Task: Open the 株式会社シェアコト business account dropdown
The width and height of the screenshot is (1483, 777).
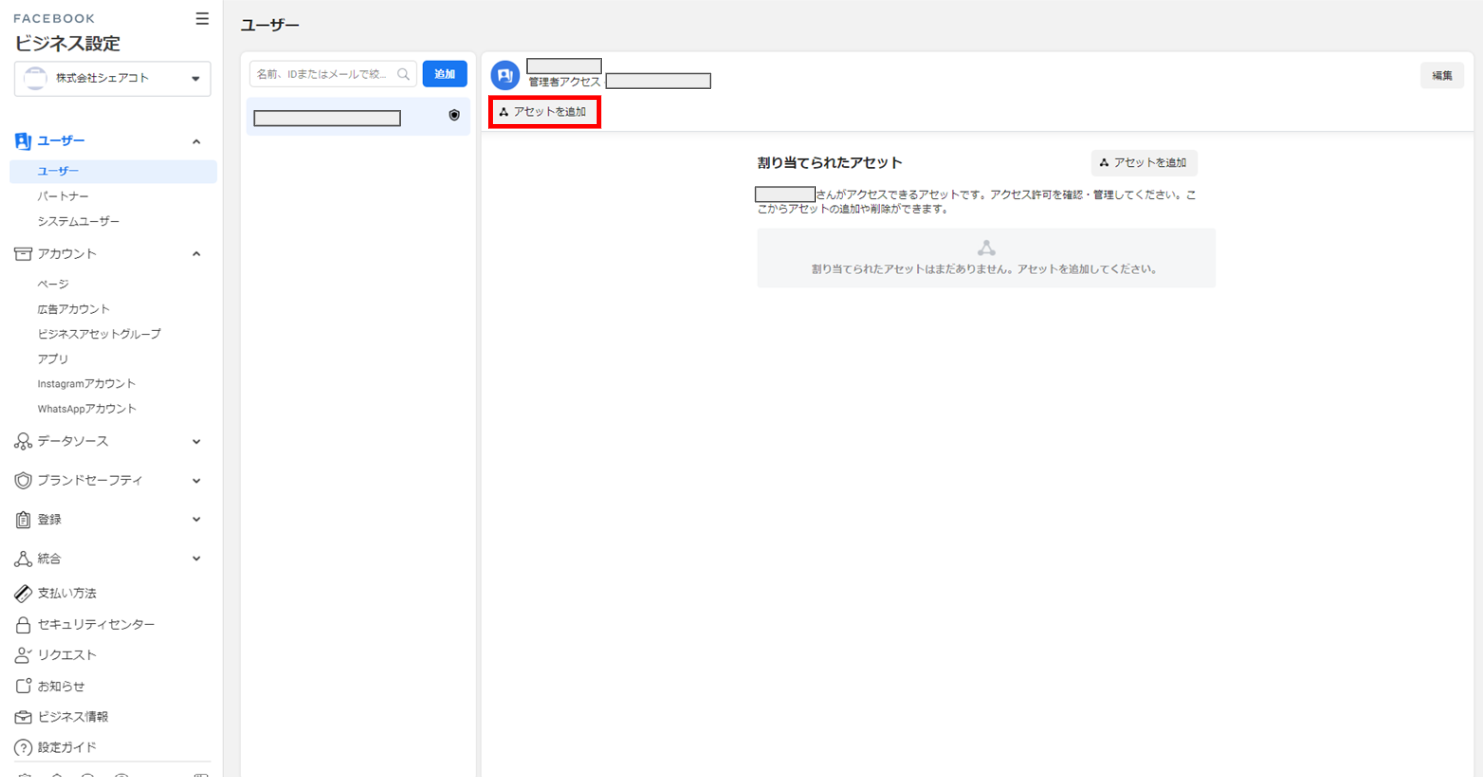Action: (x=112, y=79)
